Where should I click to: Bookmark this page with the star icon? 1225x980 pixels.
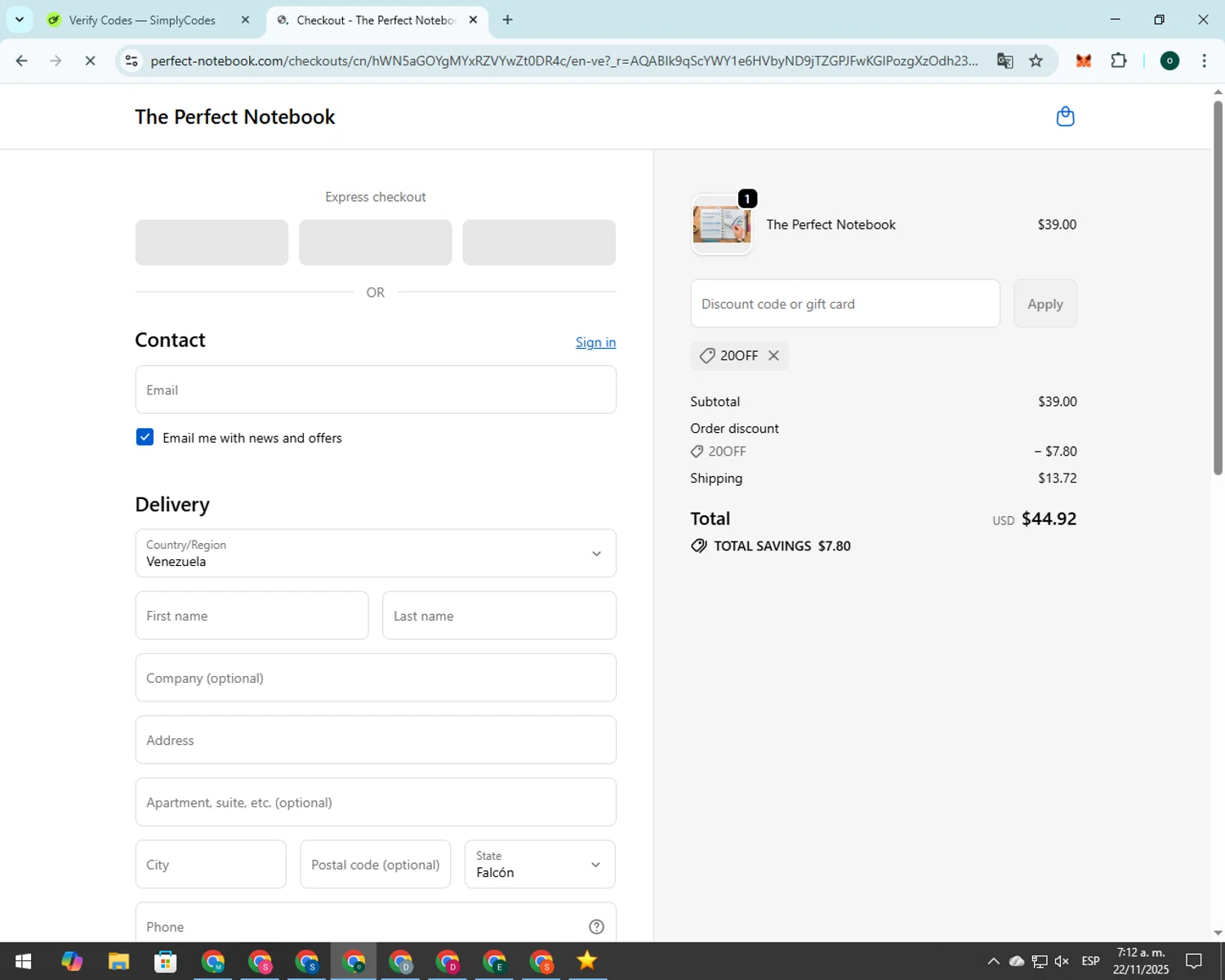1036,60
